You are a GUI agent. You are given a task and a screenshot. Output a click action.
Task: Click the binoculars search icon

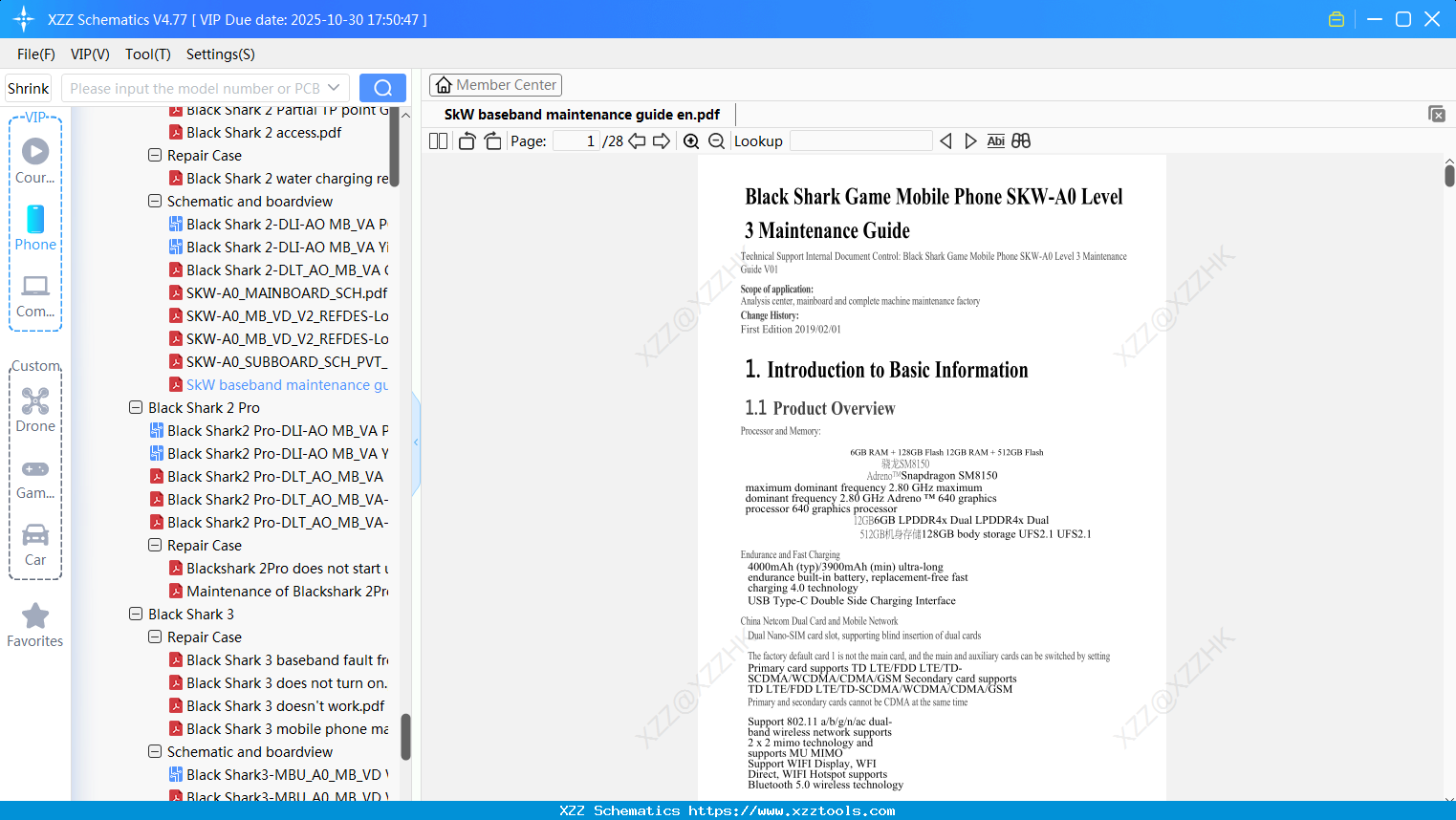(x=1020, y=140)
